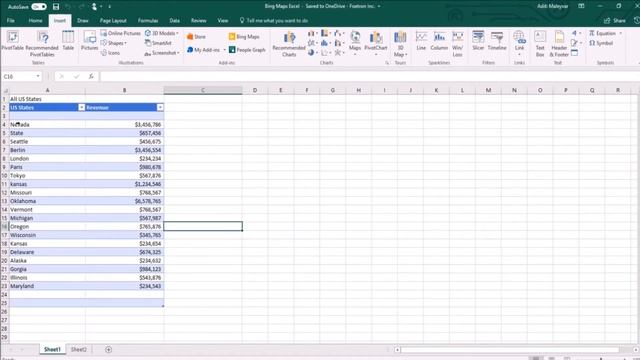Expand the 3D Models dropdown

[177, 33]
